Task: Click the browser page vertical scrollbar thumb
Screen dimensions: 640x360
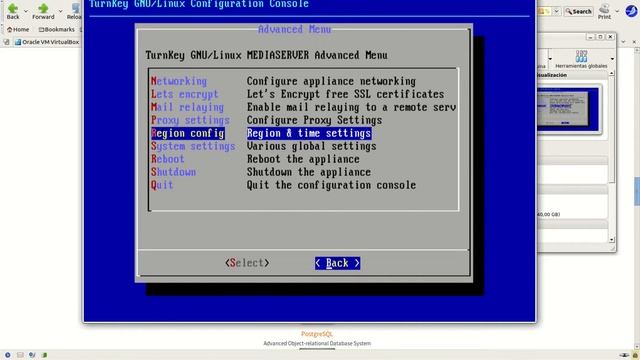Action: pos(637,191)
